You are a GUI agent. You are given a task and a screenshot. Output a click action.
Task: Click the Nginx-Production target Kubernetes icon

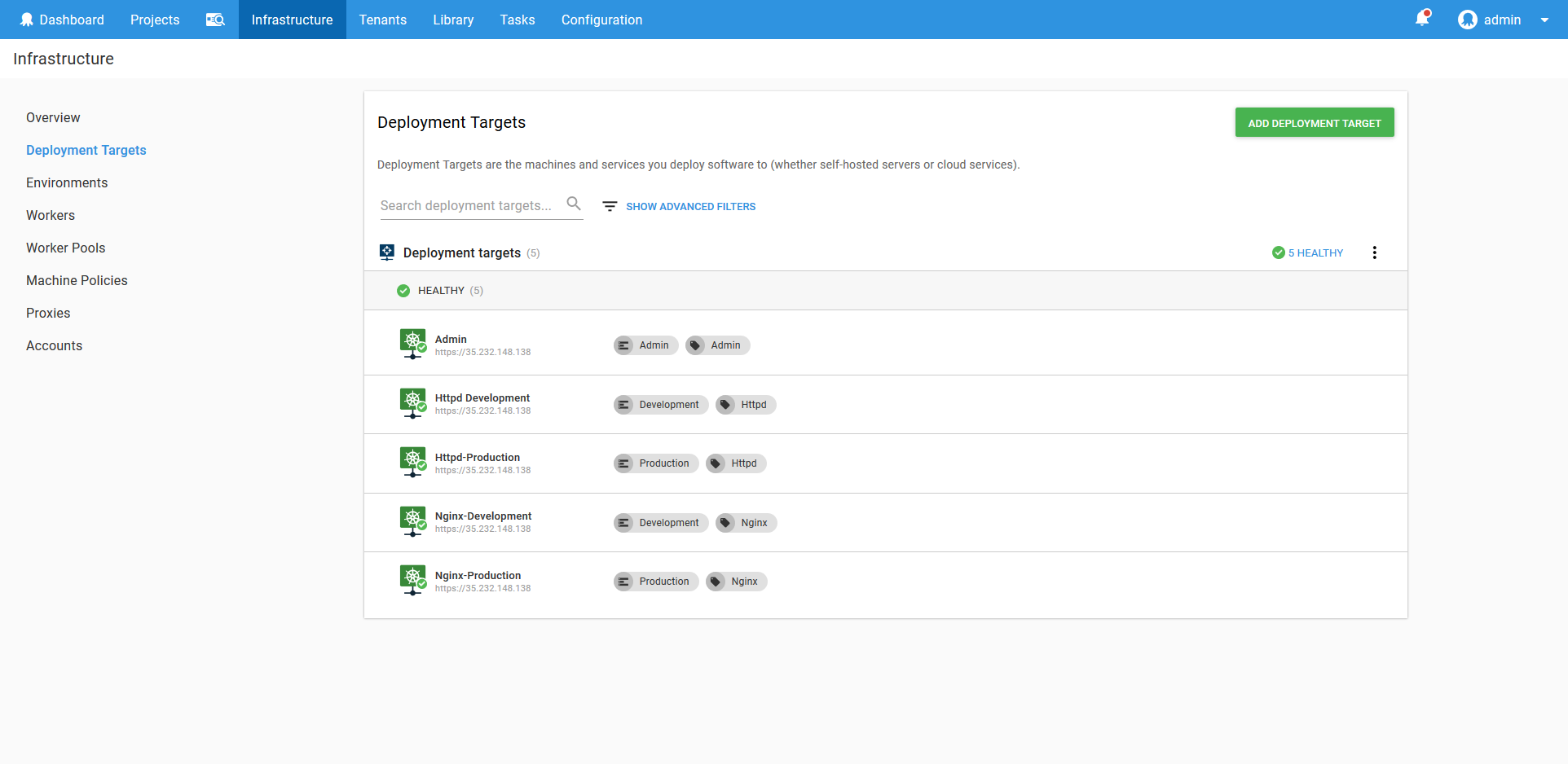413,580
